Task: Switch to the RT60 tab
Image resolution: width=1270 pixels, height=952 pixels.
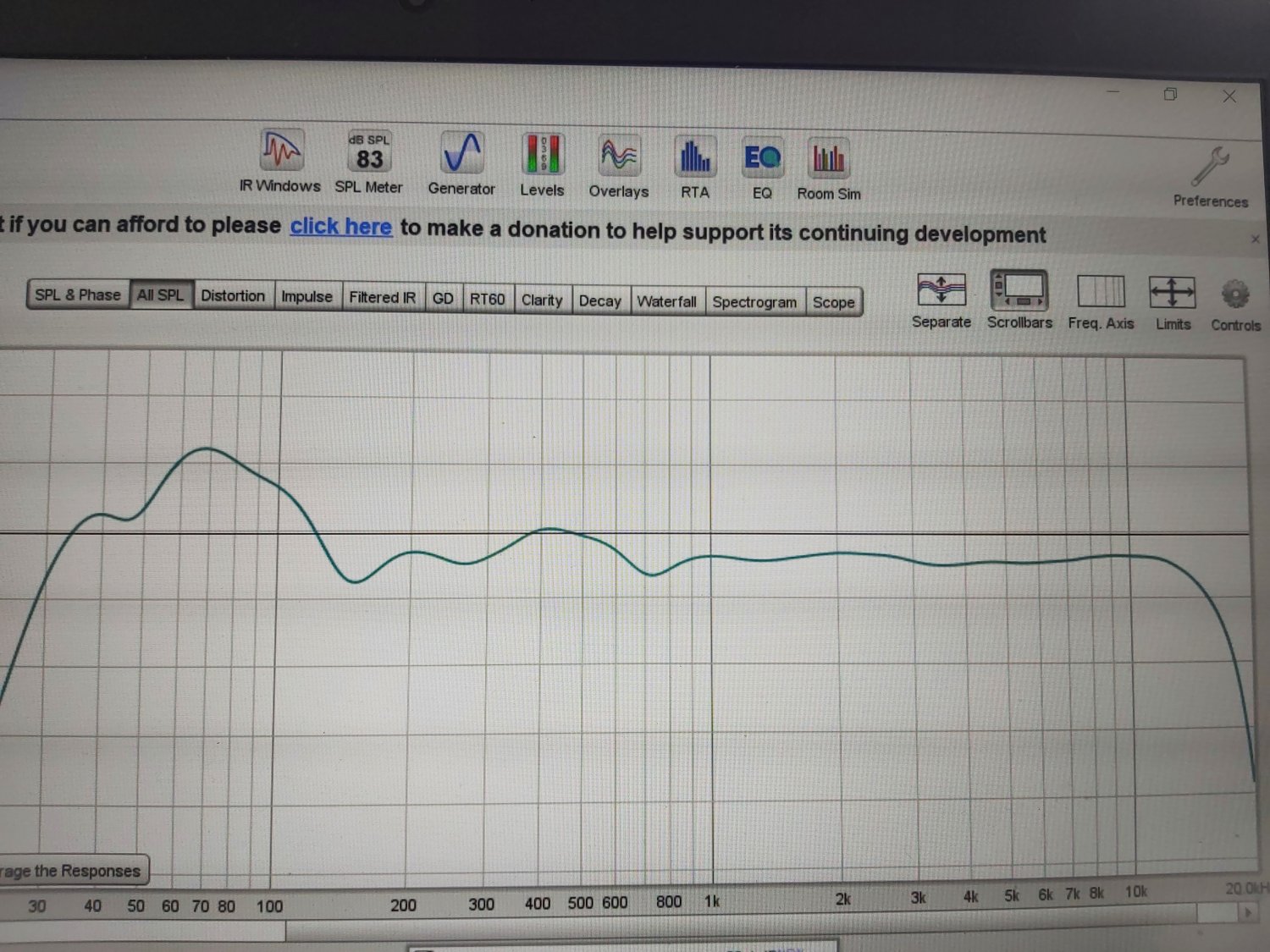Action: point(488,300)
